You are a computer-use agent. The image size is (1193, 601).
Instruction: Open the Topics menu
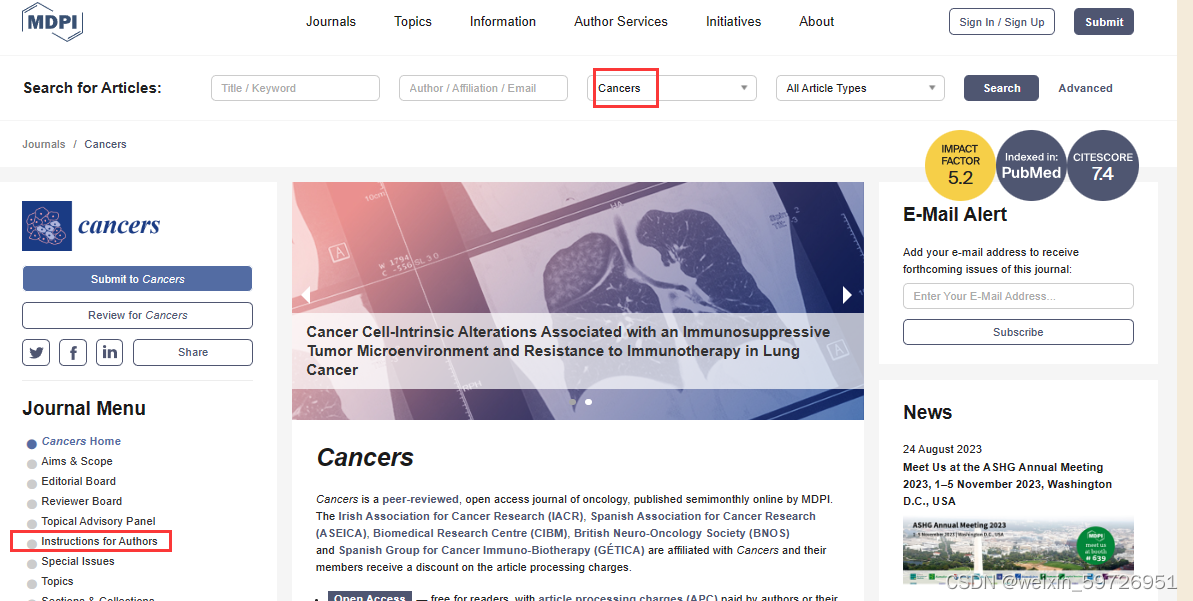pos(413,21)
